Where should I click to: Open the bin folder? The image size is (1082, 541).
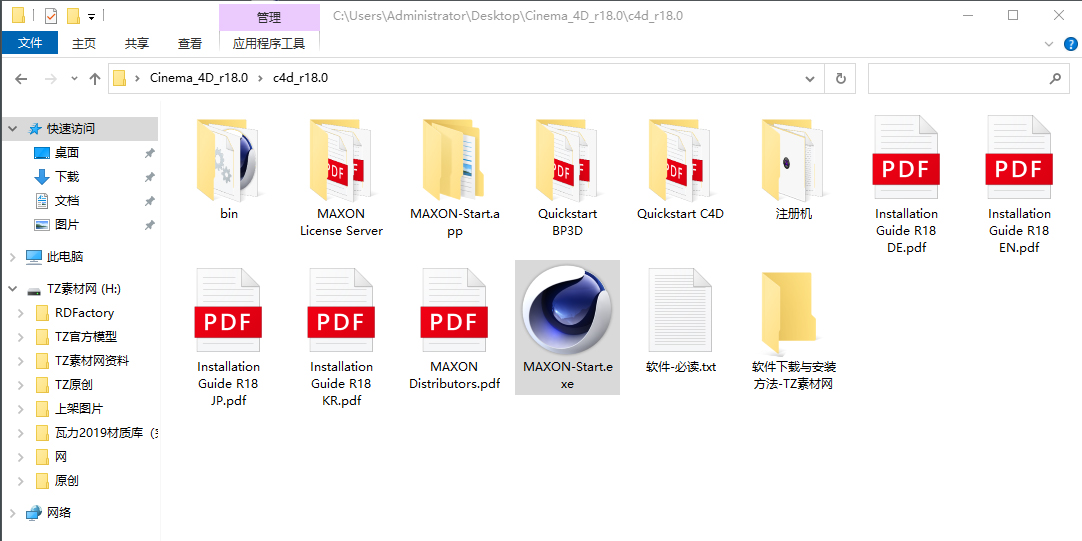229,169
